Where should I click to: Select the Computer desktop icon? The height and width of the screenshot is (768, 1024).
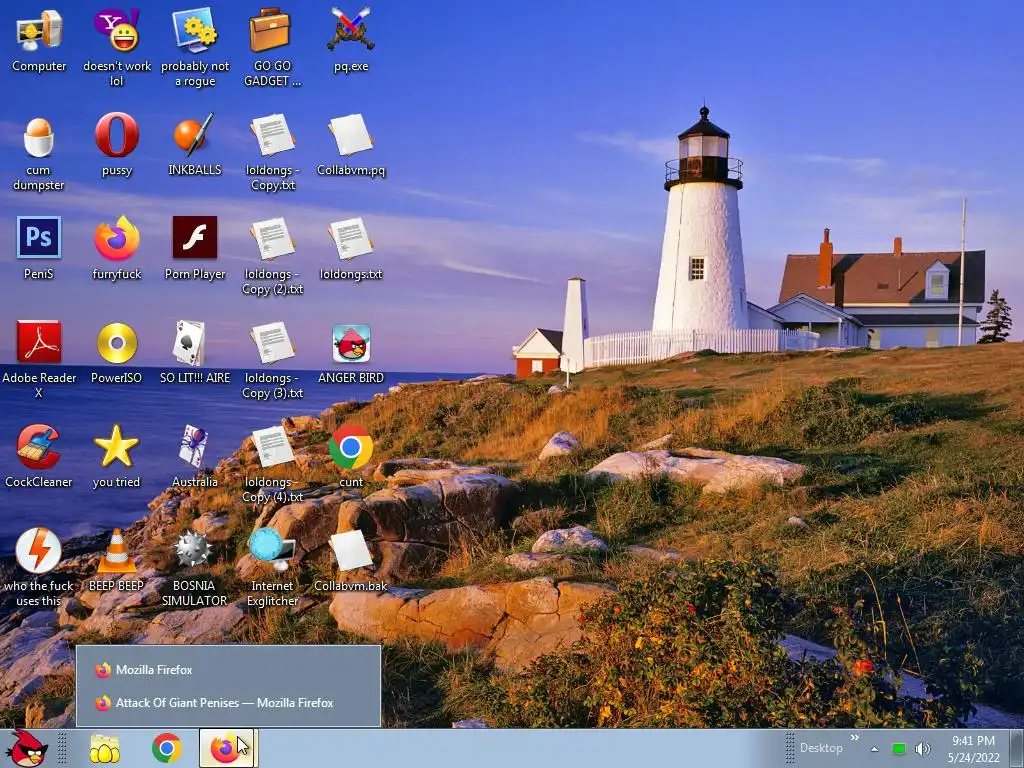[39, 40]
